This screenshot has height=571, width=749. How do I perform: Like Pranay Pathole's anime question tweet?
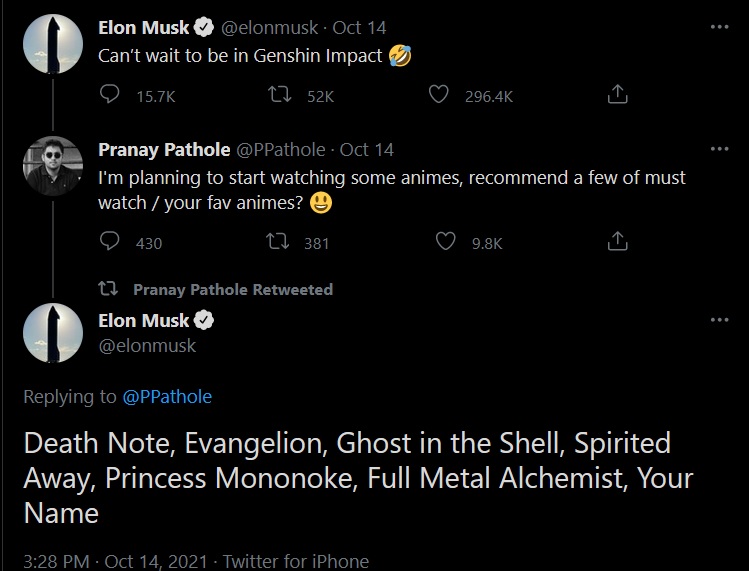(446, 242)
